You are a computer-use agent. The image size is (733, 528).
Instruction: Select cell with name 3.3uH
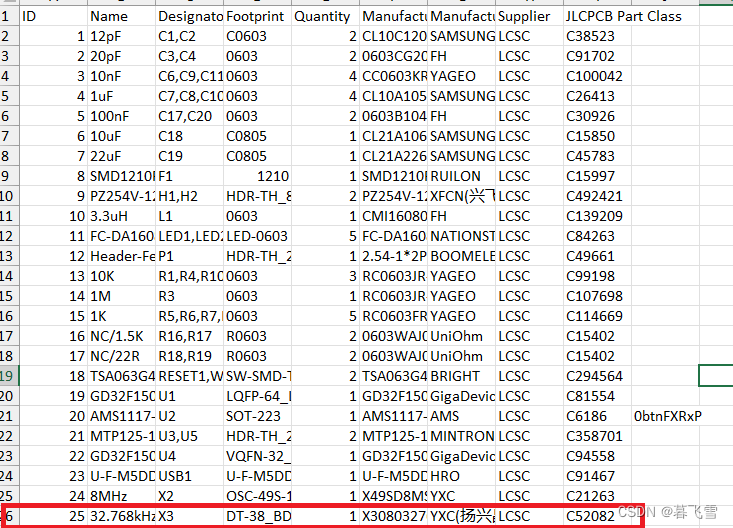121,216
